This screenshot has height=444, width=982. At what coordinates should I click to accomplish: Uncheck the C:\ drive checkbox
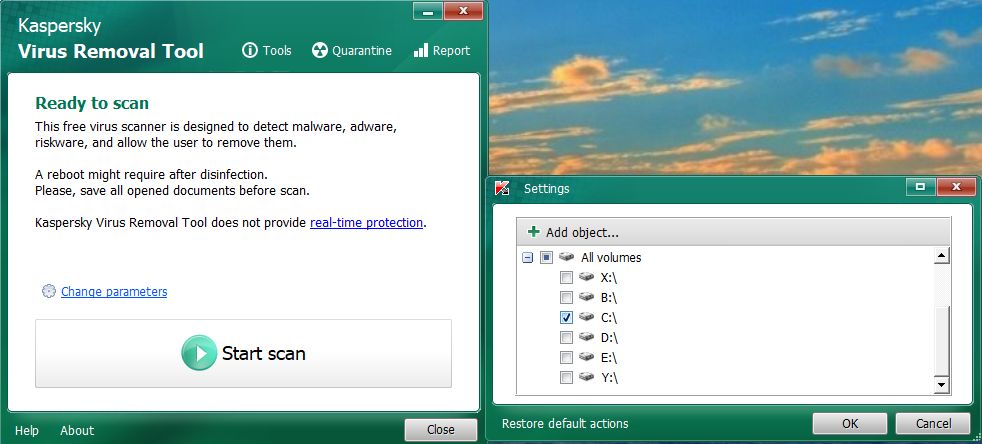pos(566,318)
